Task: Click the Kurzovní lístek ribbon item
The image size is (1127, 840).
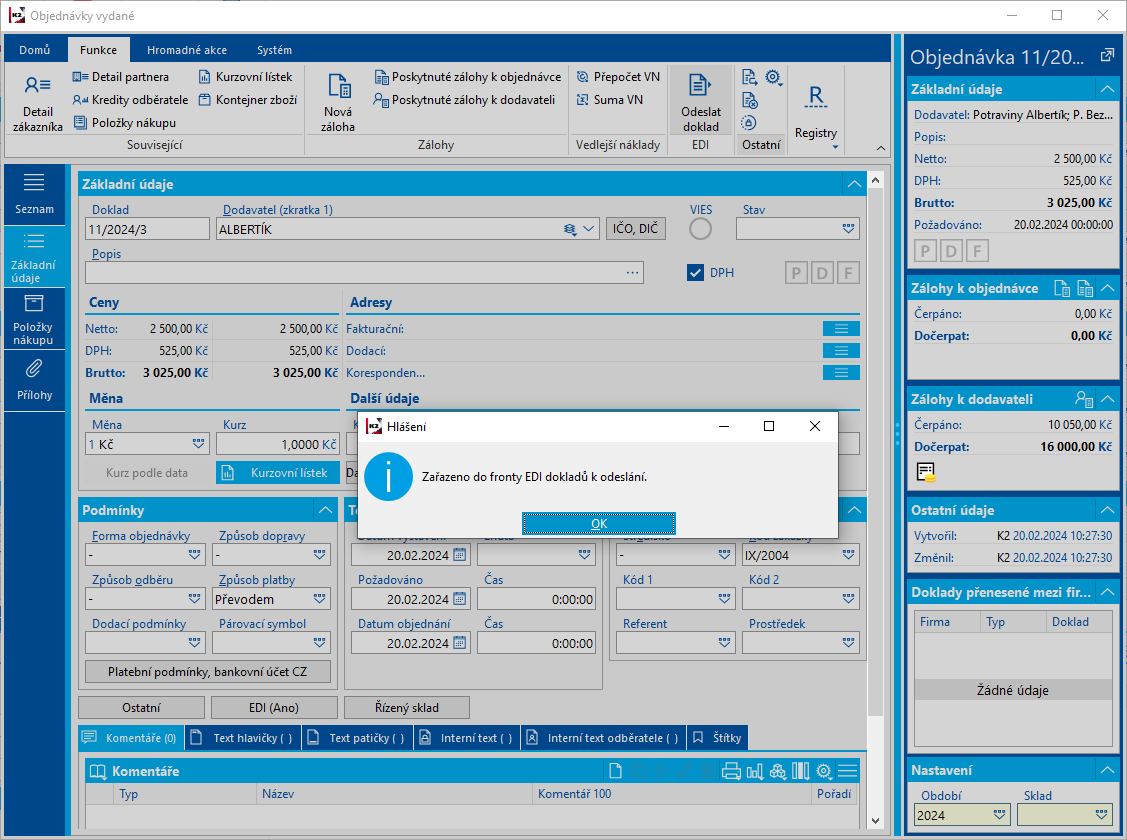Action: coord(246,77)
